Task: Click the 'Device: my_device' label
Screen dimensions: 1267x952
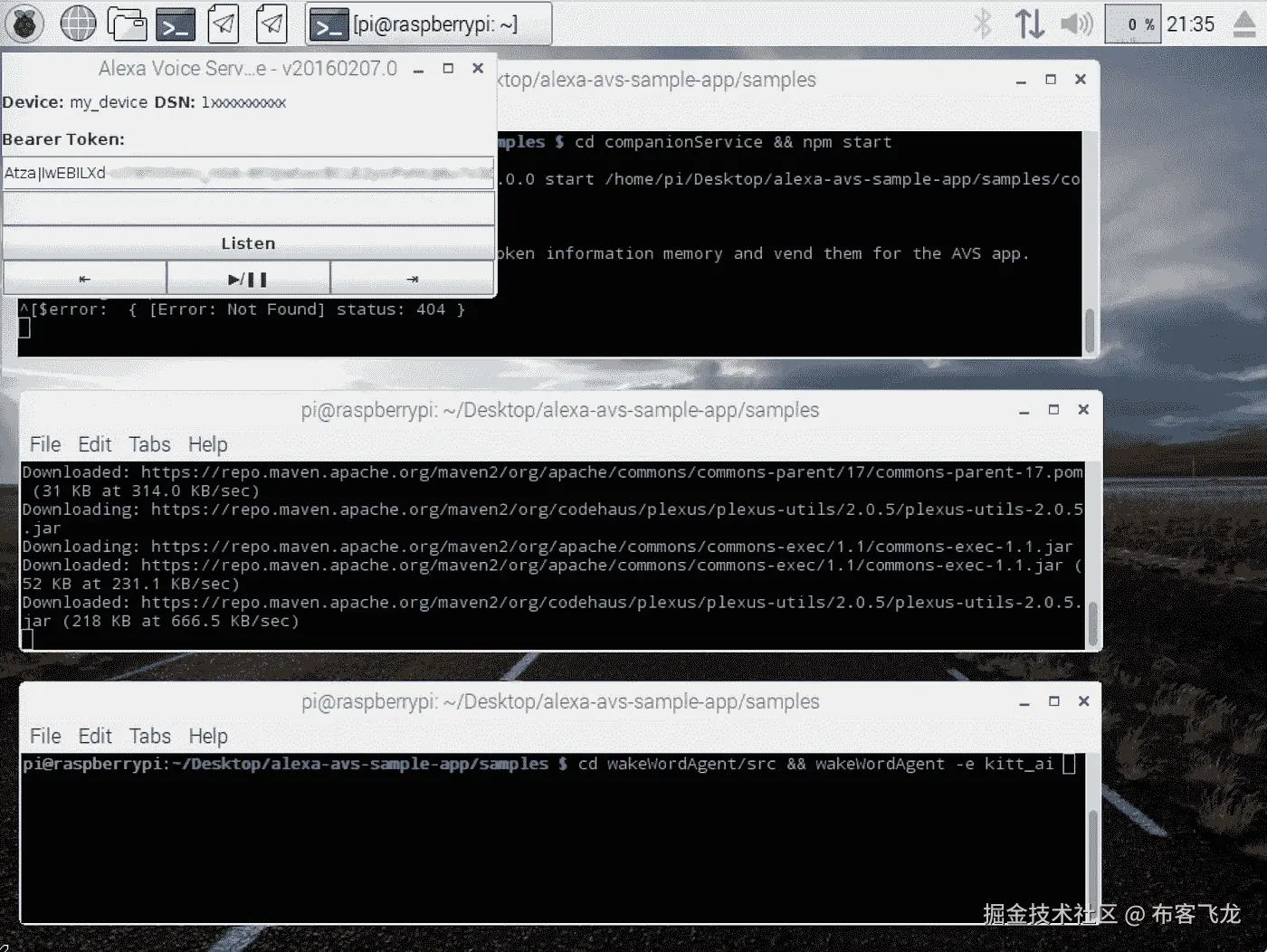Action: tap(74, 102)
